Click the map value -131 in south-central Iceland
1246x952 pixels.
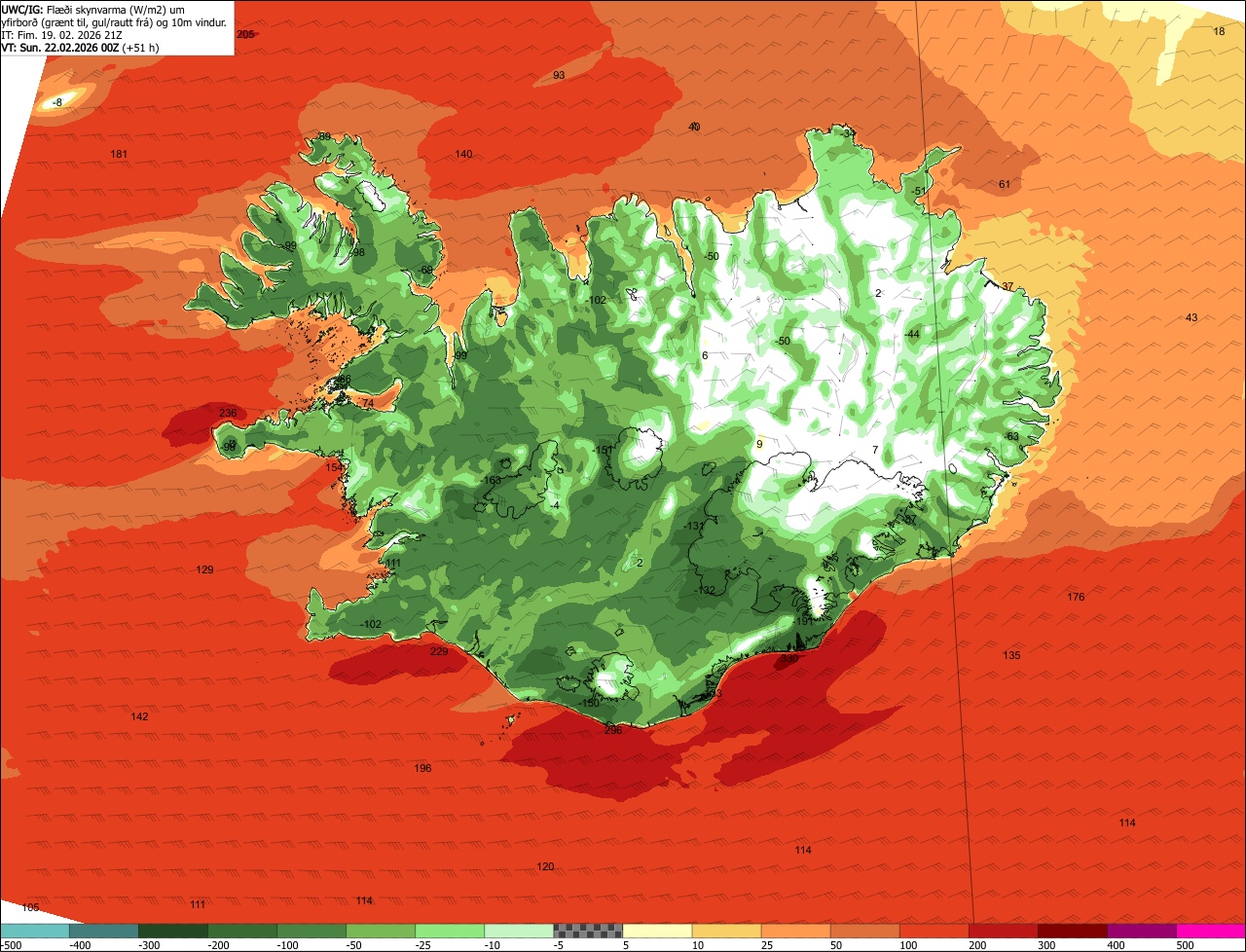tap(694, 526)
